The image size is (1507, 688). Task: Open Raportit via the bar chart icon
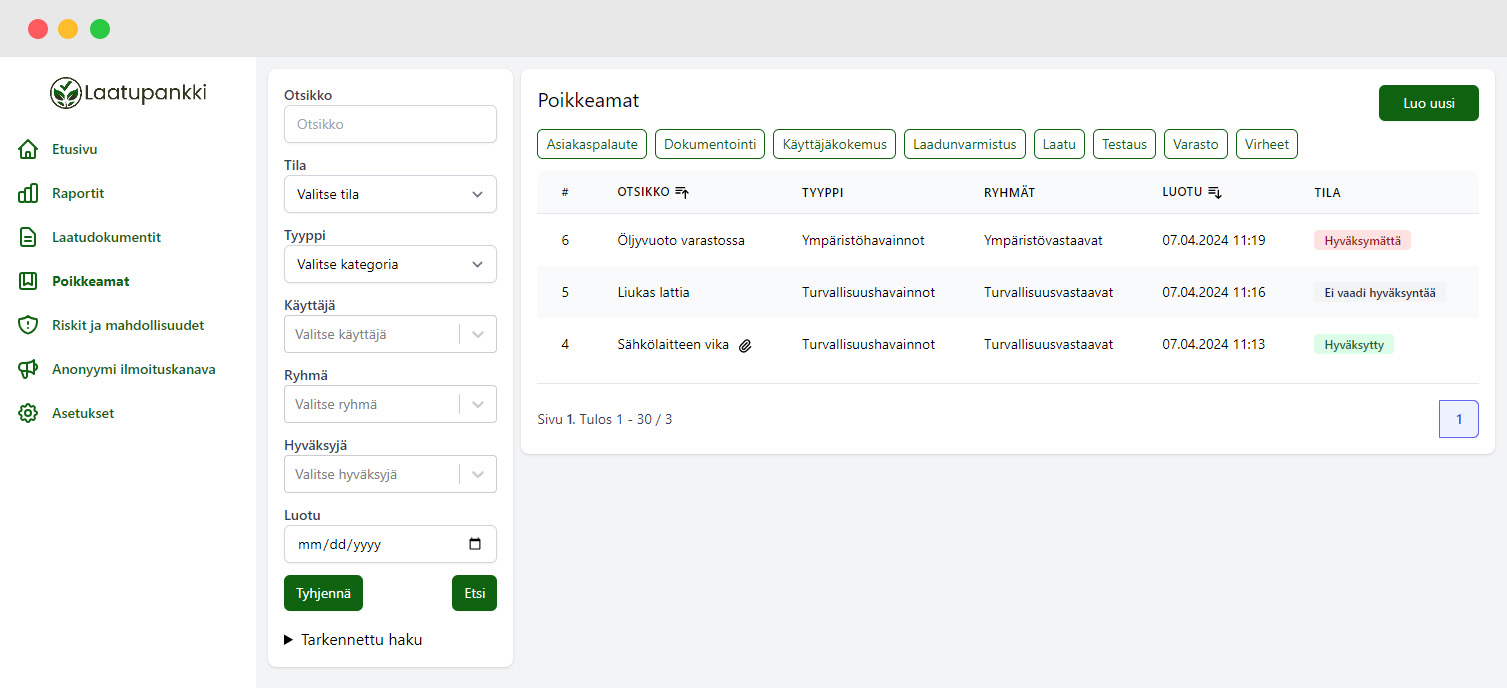28,194
